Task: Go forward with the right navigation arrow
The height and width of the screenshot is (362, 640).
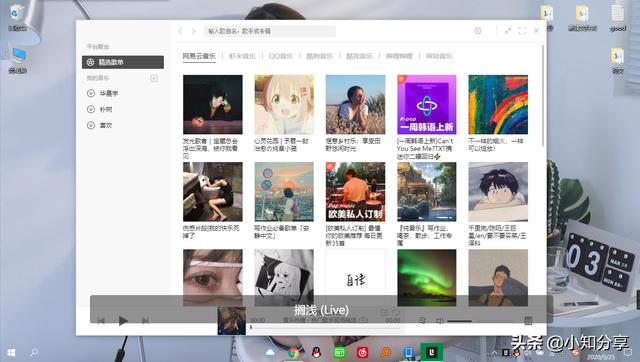Action: coord(193,31)
